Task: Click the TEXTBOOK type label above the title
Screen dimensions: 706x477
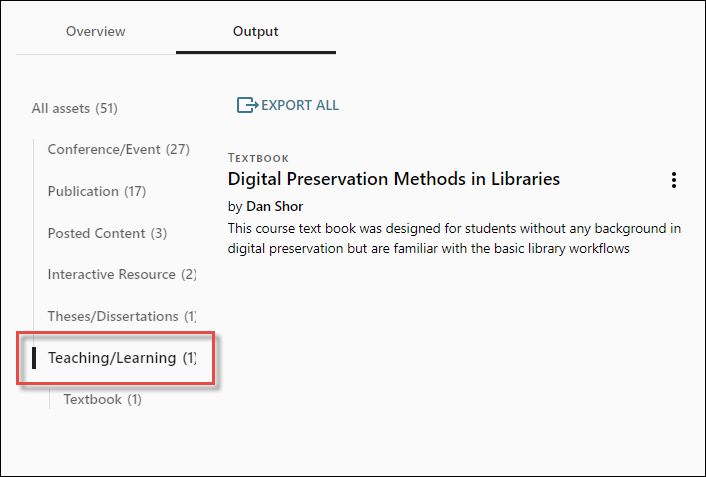Action: pos(258,158)
